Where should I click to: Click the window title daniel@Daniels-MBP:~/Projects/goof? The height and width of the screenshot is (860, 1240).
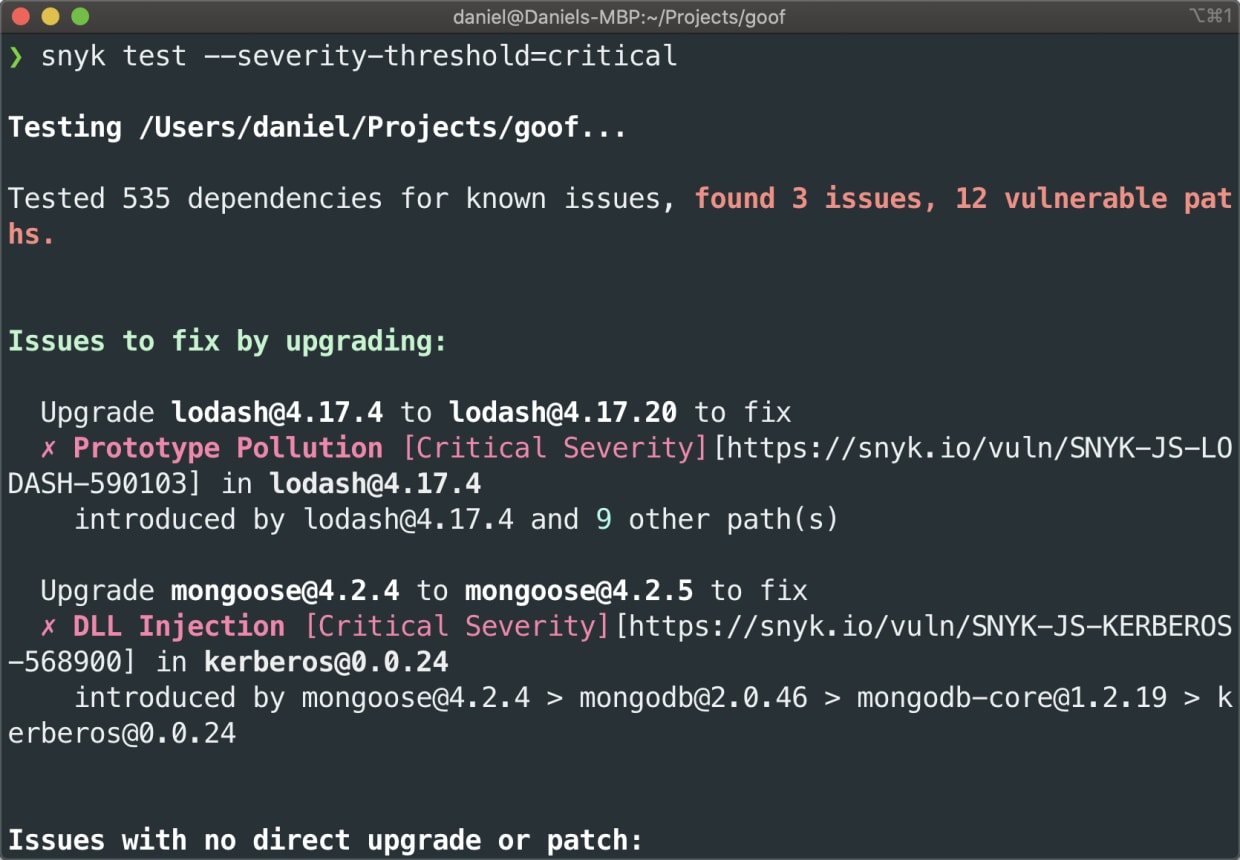(619, 16)
